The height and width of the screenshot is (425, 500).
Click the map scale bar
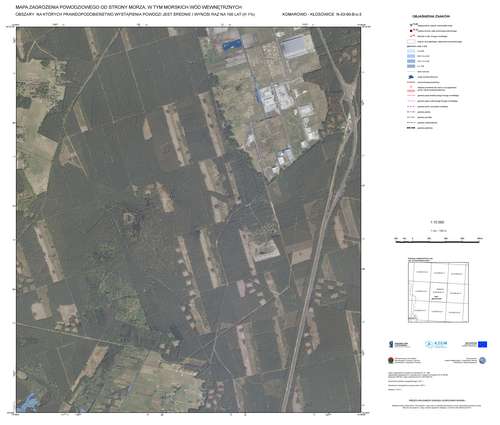[x=438, y=241]
